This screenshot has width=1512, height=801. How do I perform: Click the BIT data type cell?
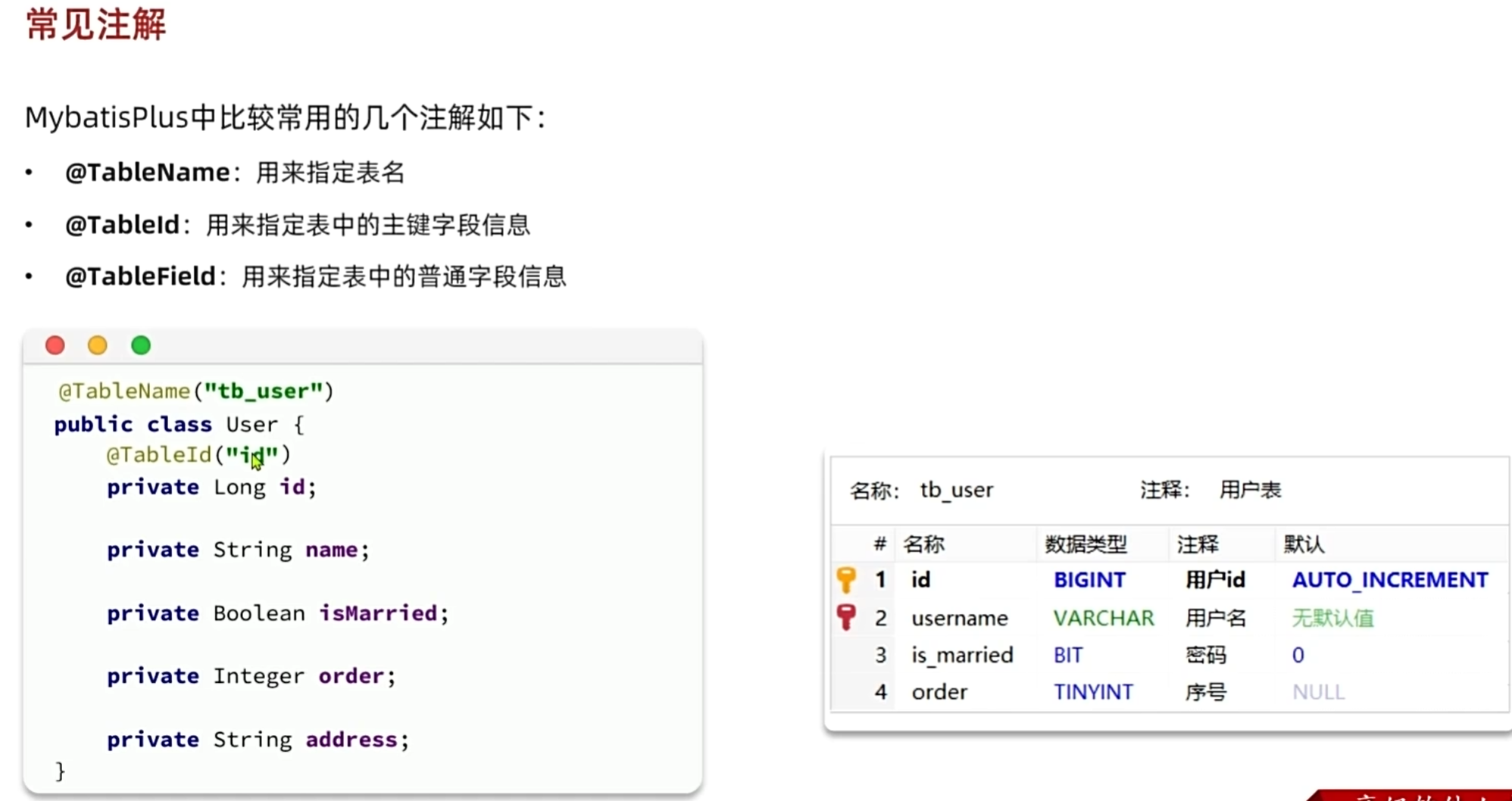[1068, 655]
